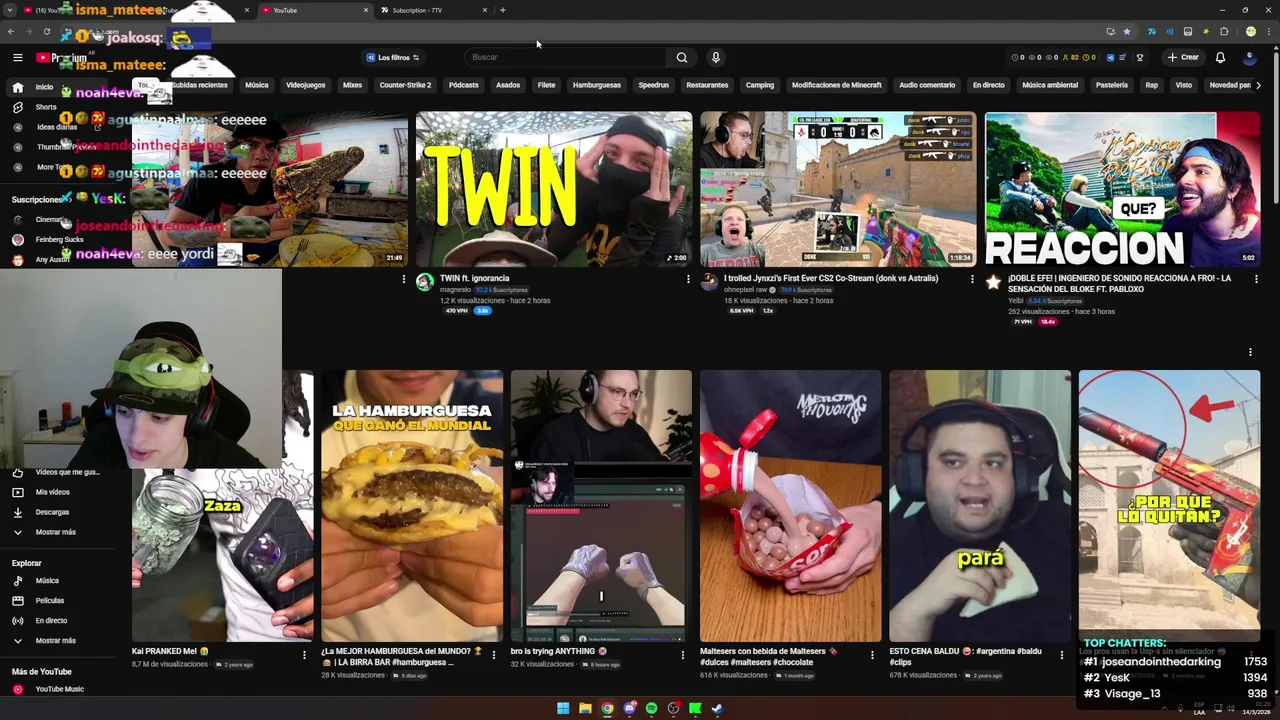Open the magnesio channel avatar
Image resolution: width=1280 pixels, height=720 pixels.
point(425,283)
